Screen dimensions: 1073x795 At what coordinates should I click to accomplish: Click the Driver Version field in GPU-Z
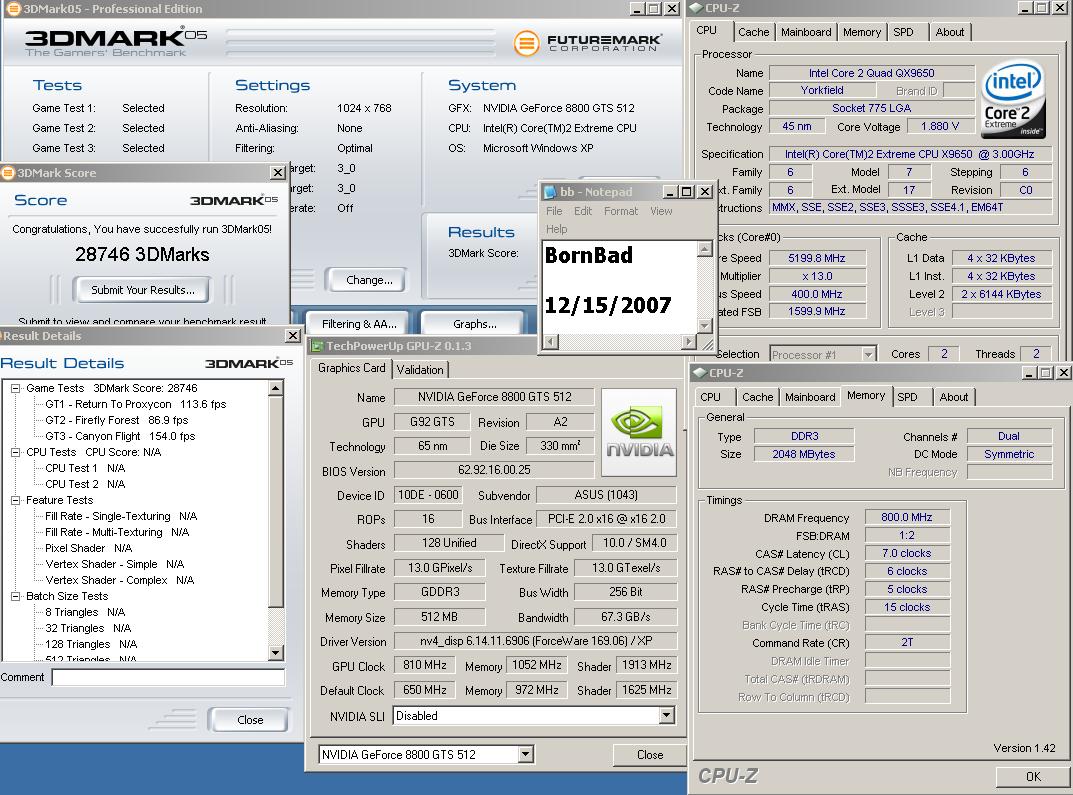(536, 641)
